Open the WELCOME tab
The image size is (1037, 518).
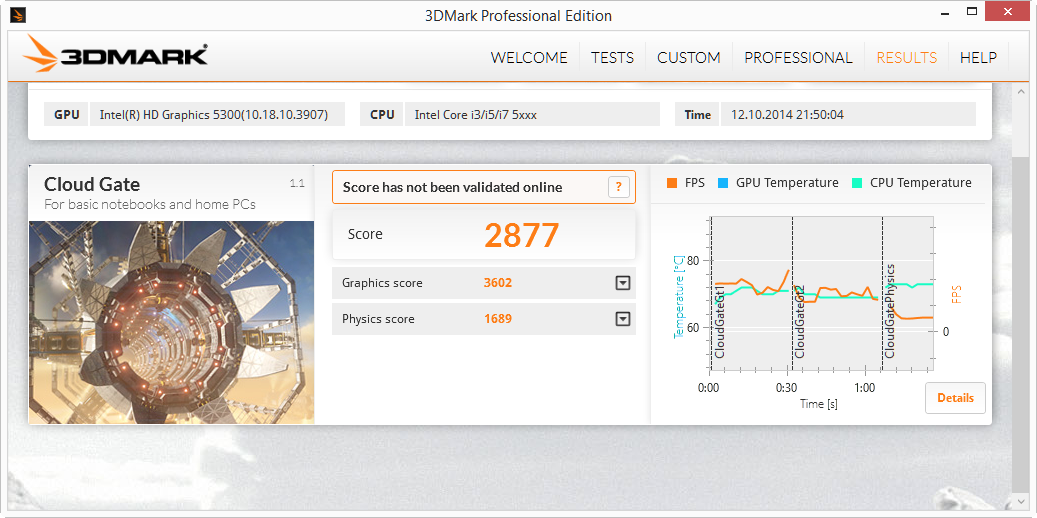[x=529, y=58]
